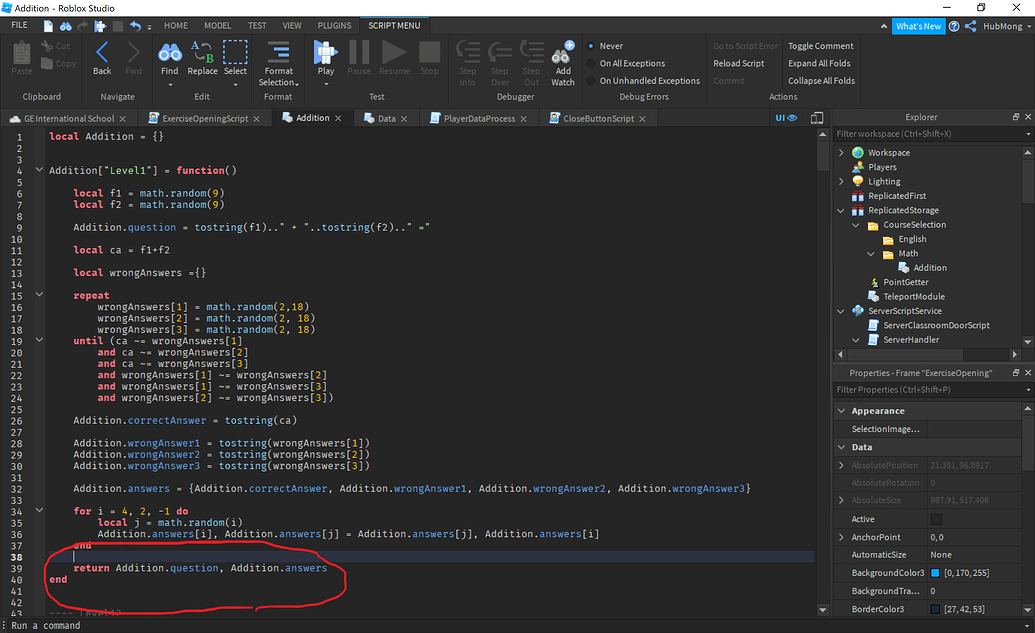
Task: Click the Resume test button
Action: point(394,52)
